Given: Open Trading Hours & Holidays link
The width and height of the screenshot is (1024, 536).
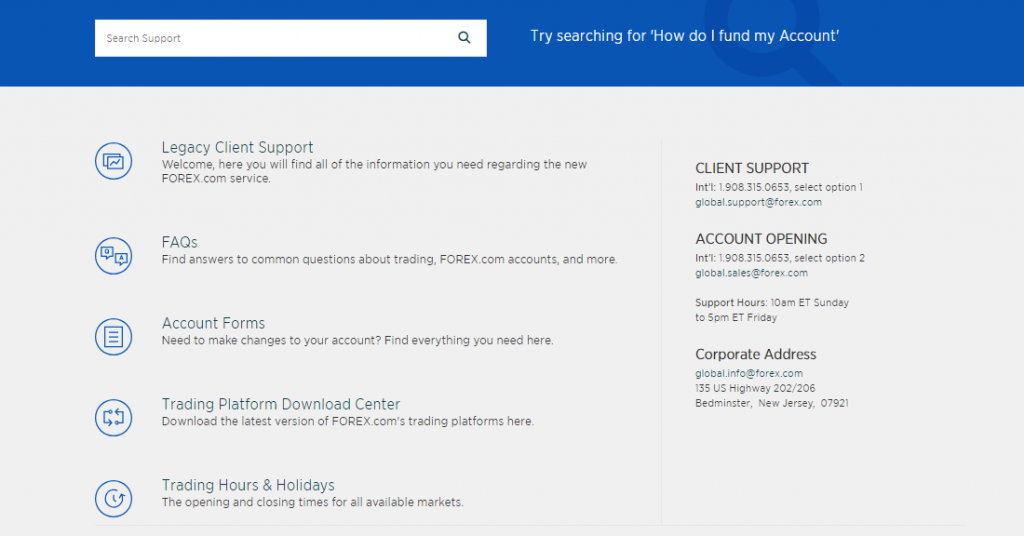Looking at the screenshot, I should [x=248, y=485].
